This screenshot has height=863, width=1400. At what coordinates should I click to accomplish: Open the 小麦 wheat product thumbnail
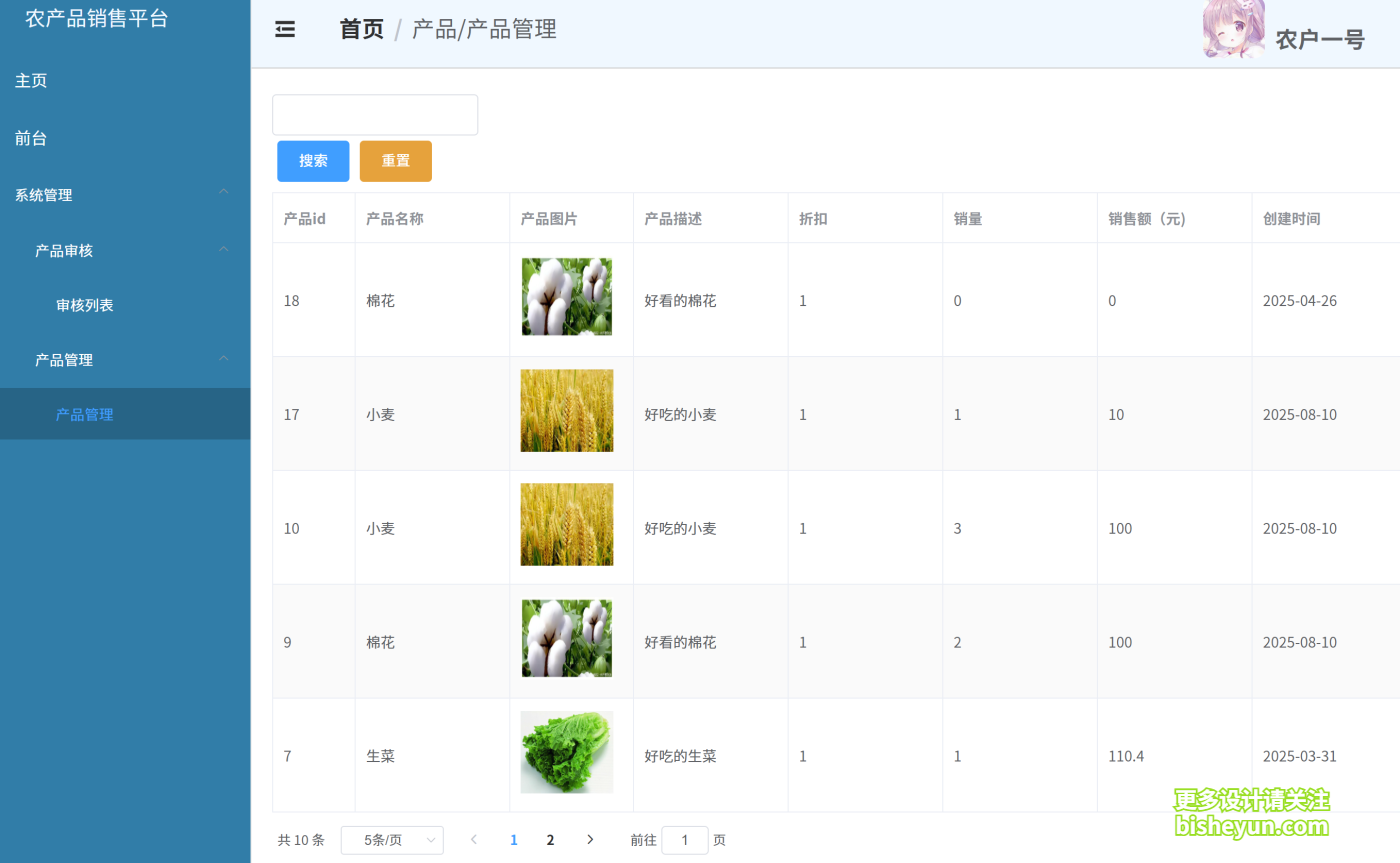click(566, 410)
